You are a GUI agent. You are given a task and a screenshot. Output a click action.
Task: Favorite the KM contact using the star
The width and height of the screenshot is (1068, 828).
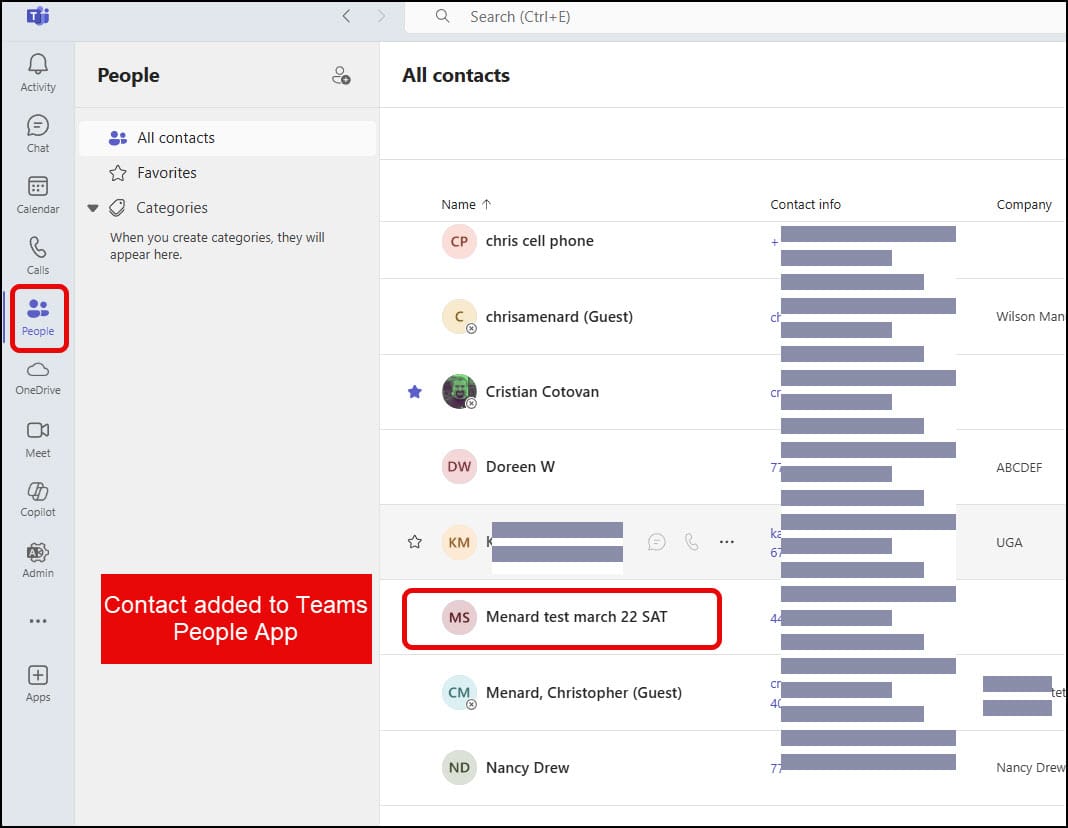414,542
